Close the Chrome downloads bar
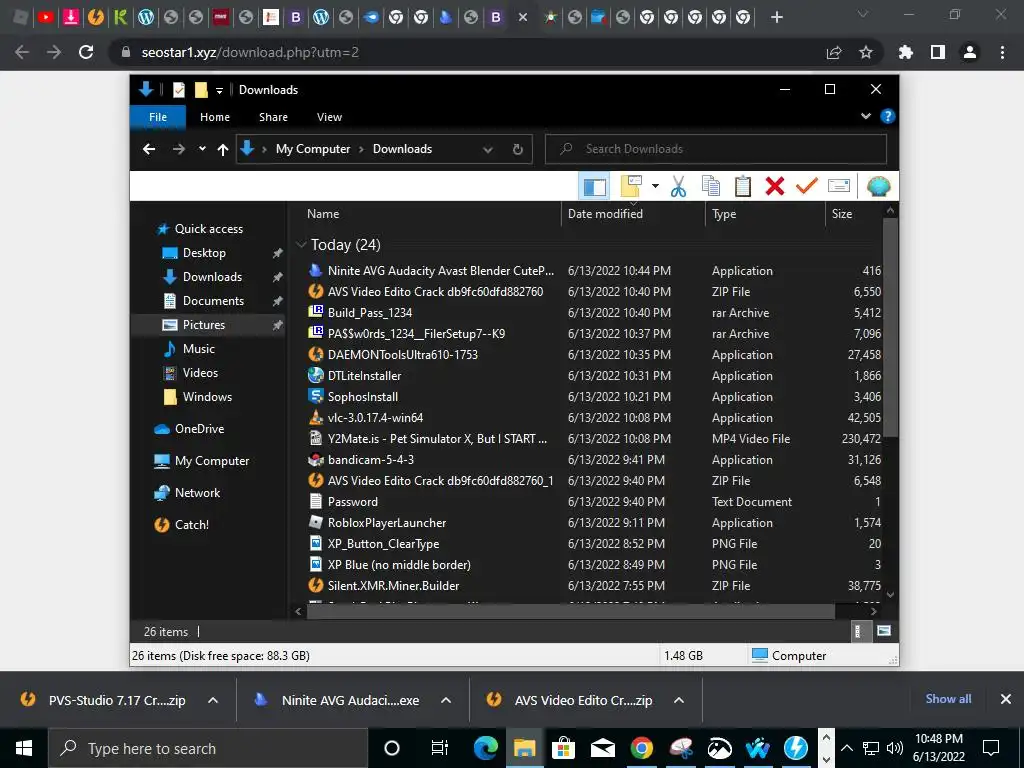The image size is (1024, 768). [1006, 699]
